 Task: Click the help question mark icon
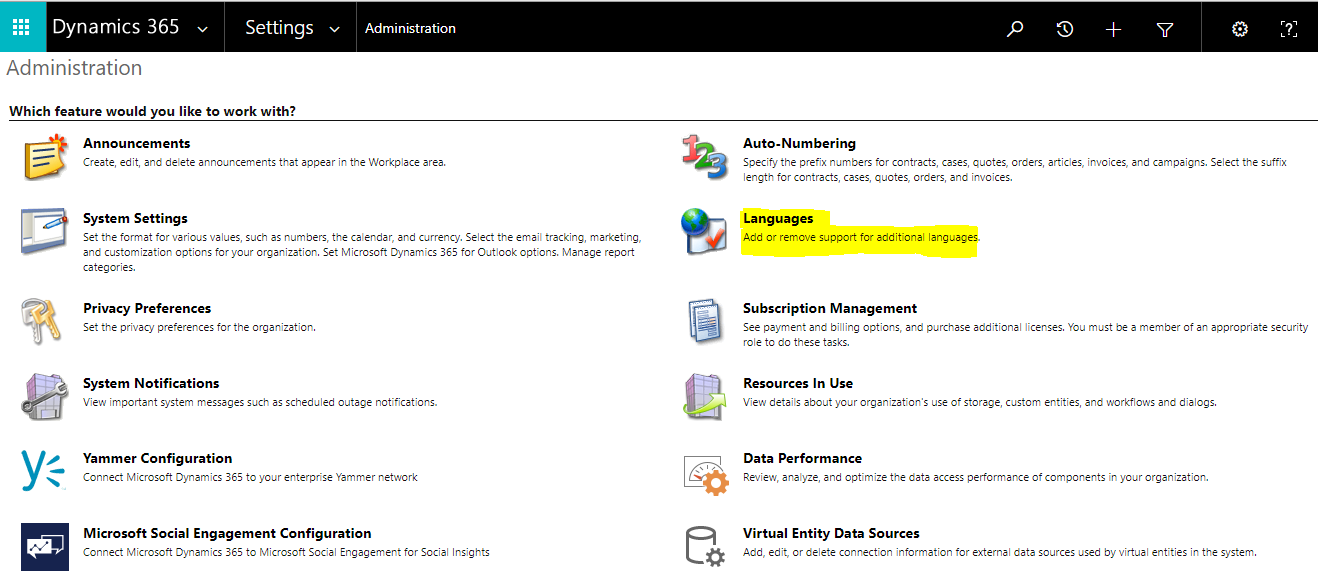(1289, 29)
